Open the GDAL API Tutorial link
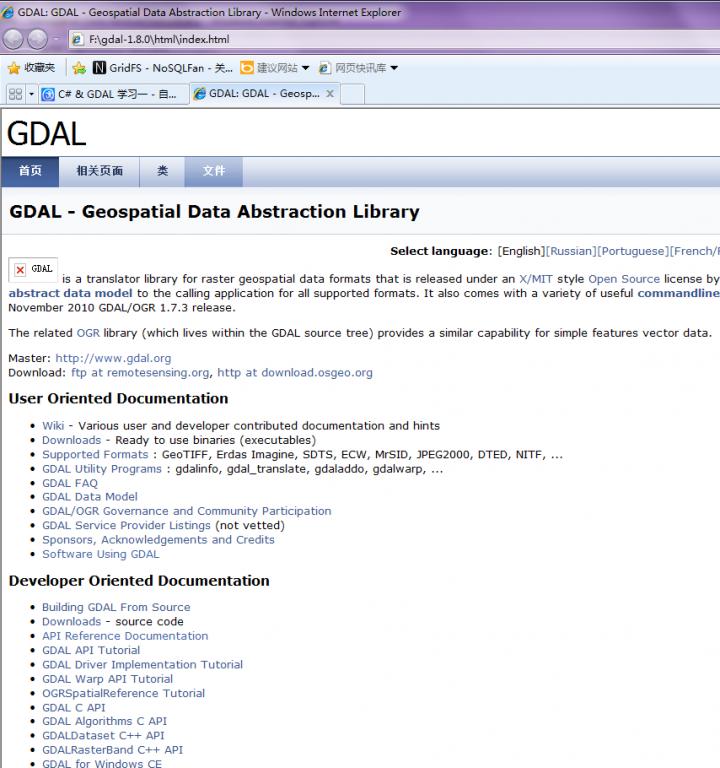Viewport: 720px width, 768px height. tap(91, 650)
